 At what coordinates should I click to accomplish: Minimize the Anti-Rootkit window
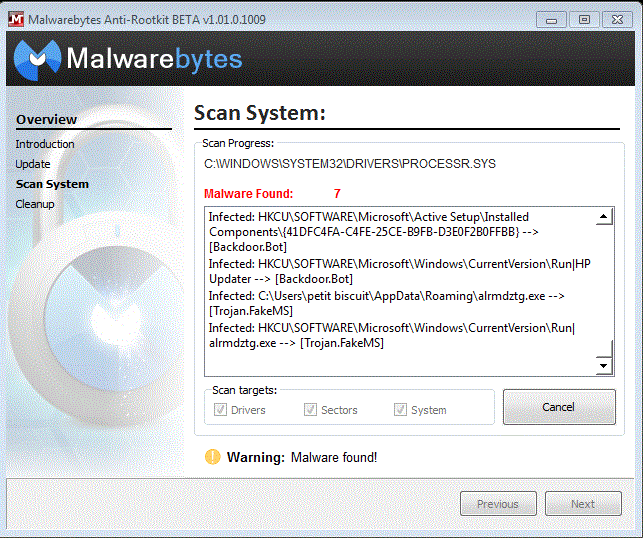pos(551,20)
